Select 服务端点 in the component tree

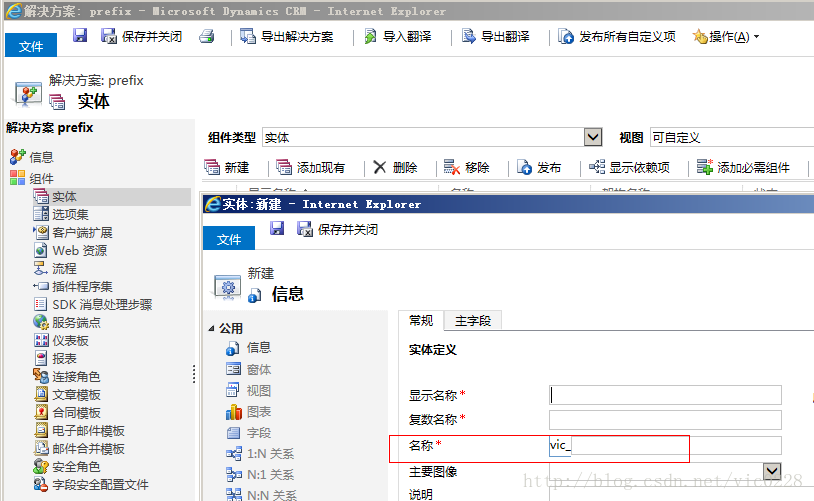coord(67,322)
